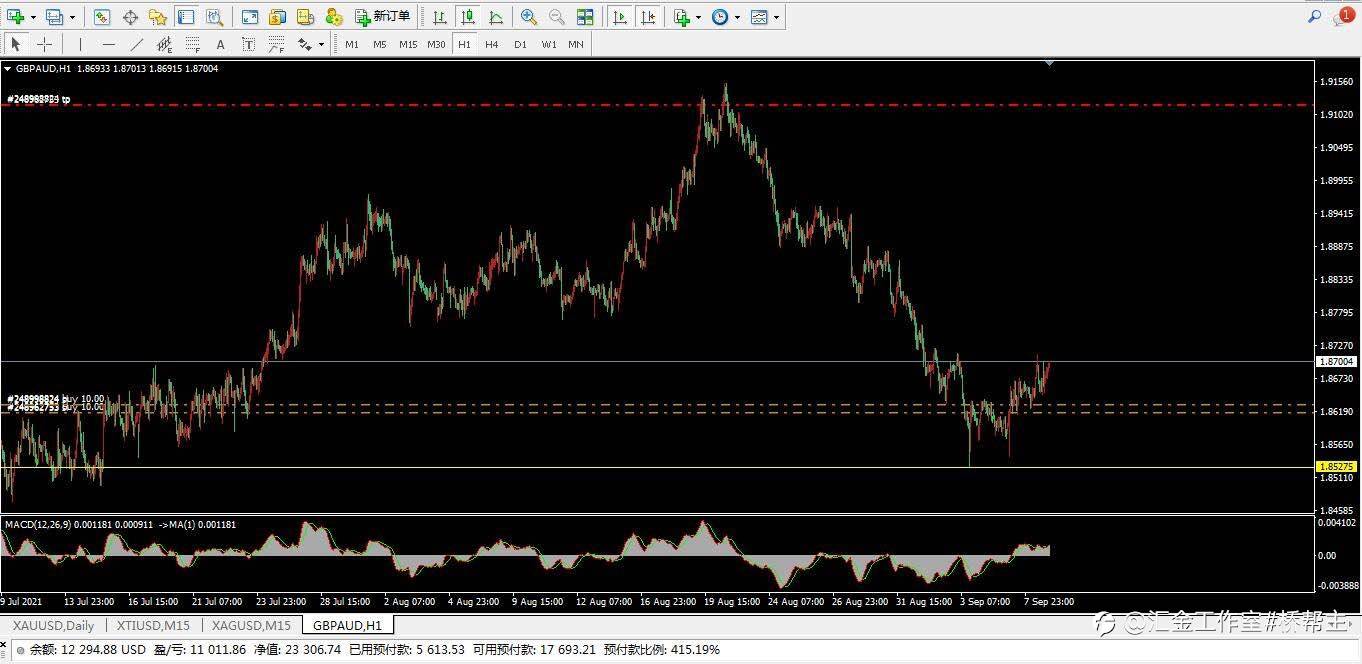Click the dollar-sign windows icon
Viewport: 1362px width, 664px height.
coord(278,17)
